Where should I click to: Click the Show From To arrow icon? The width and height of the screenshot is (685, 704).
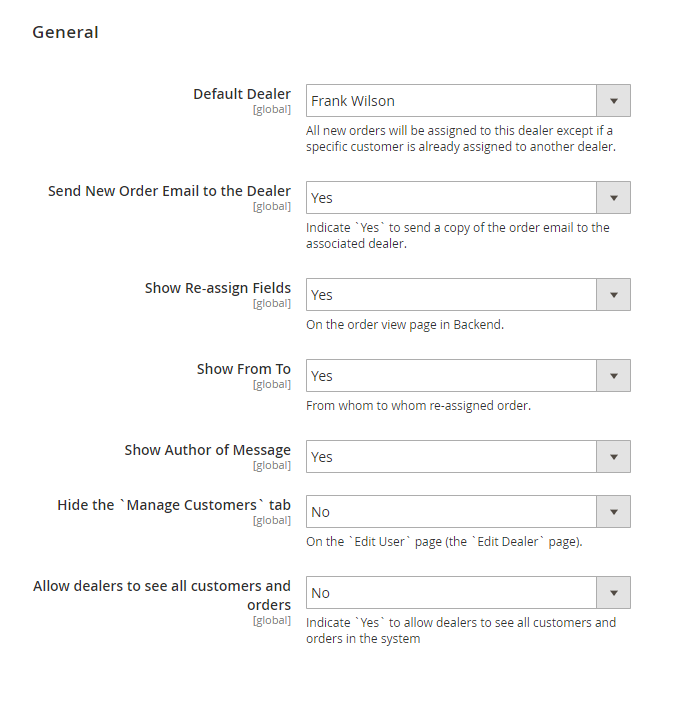613,376
